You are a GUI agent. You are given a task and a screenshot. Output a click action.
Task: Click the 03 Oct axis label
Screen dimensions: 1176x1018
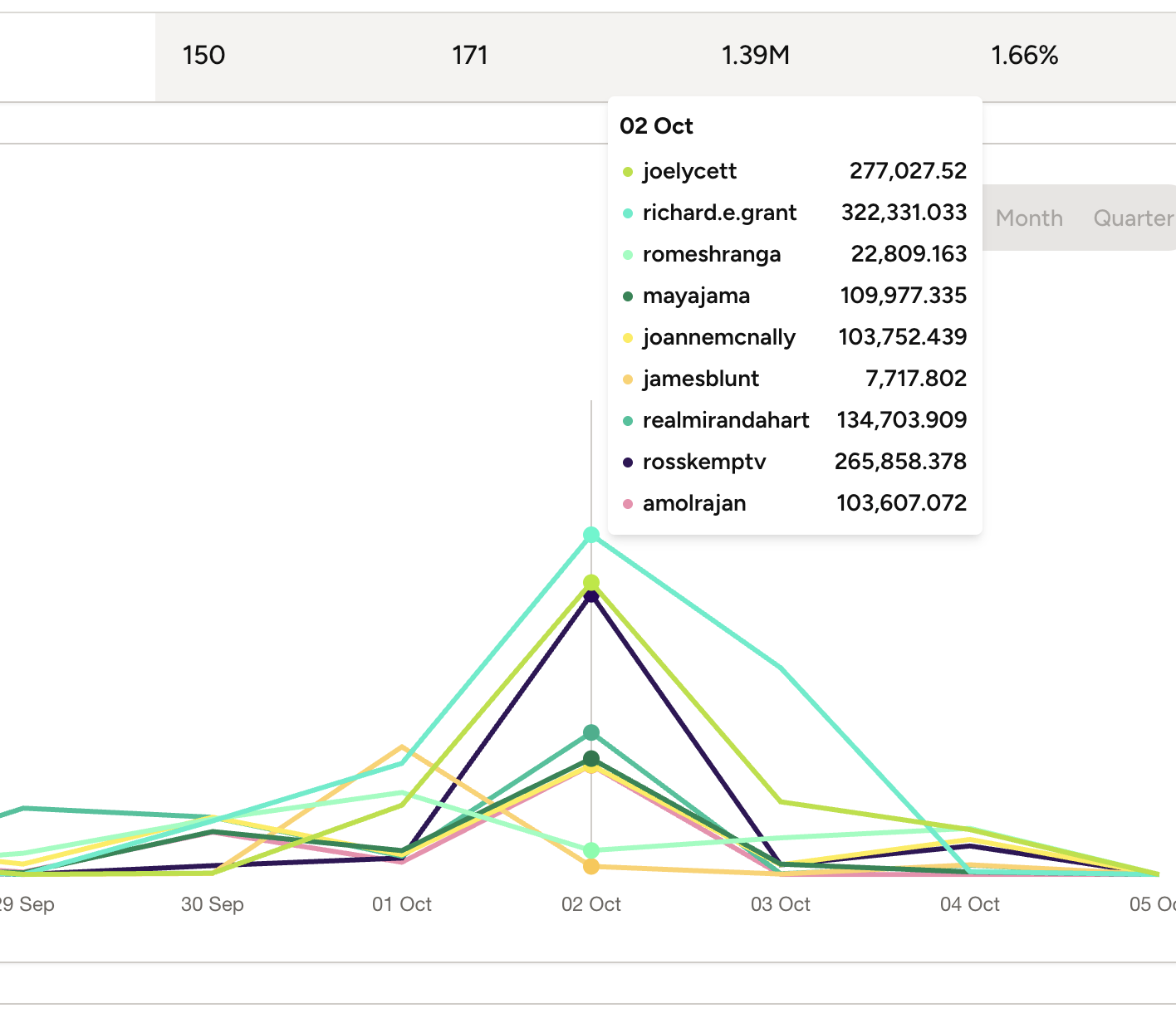click(781, 904)
